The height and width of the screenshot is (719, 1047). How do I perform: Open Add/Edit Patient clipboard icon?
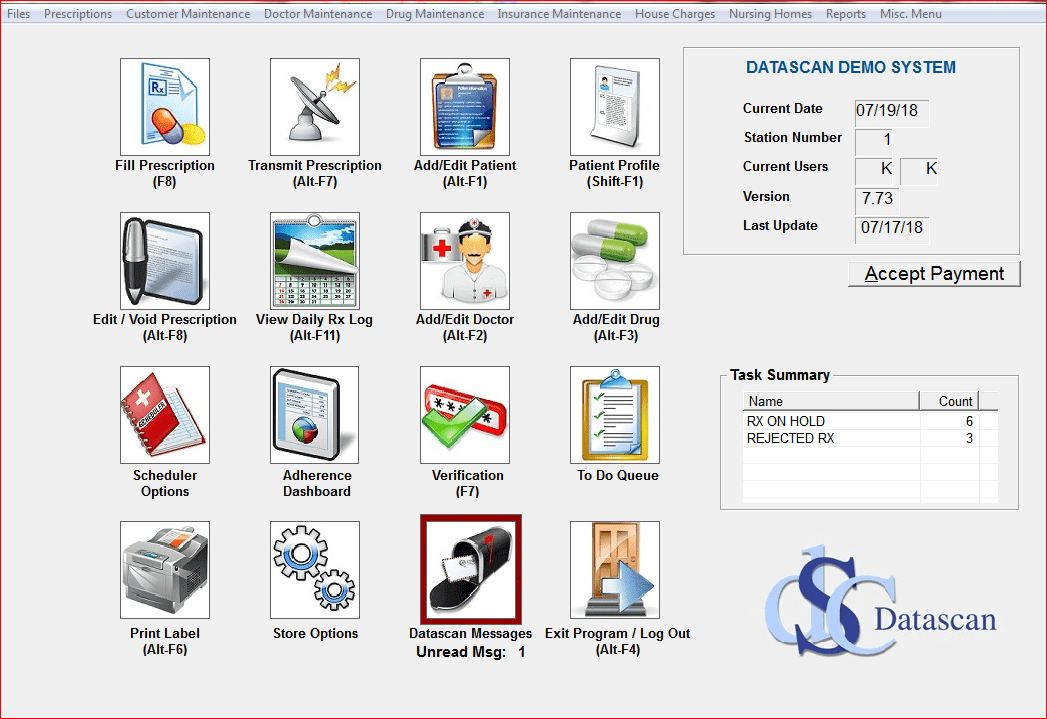465,107
